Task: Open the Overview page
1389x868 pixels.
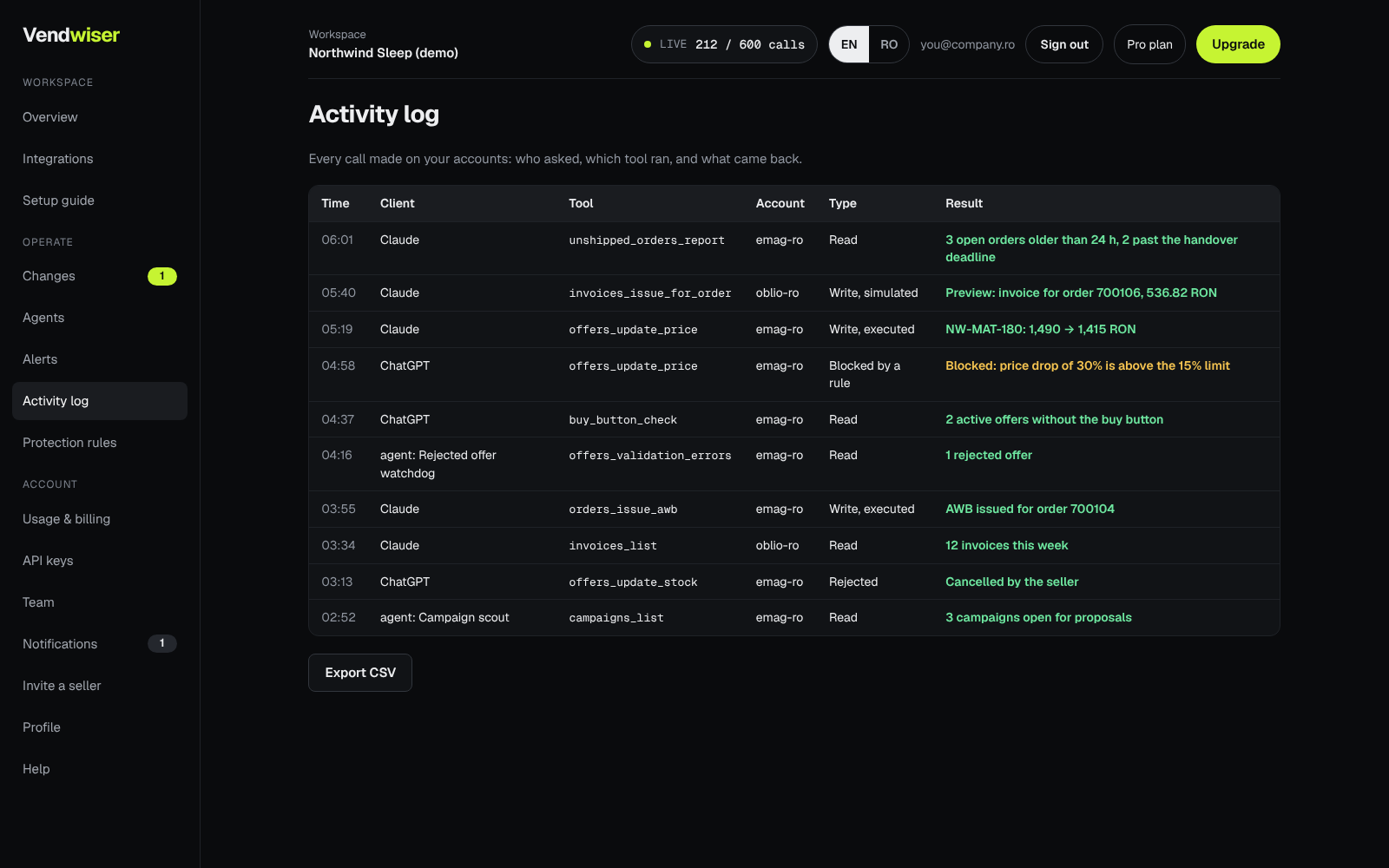Action: click(x=100, y=117)
